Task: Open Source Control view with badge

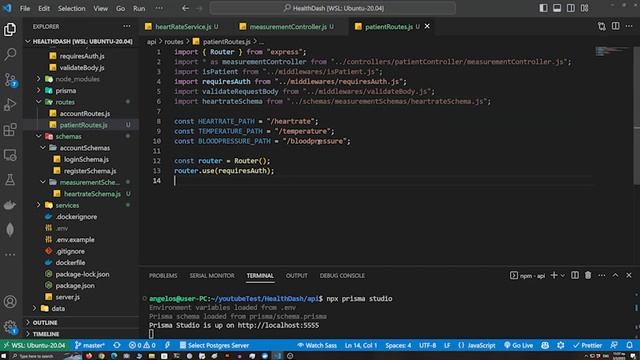Action: point(10,80)
